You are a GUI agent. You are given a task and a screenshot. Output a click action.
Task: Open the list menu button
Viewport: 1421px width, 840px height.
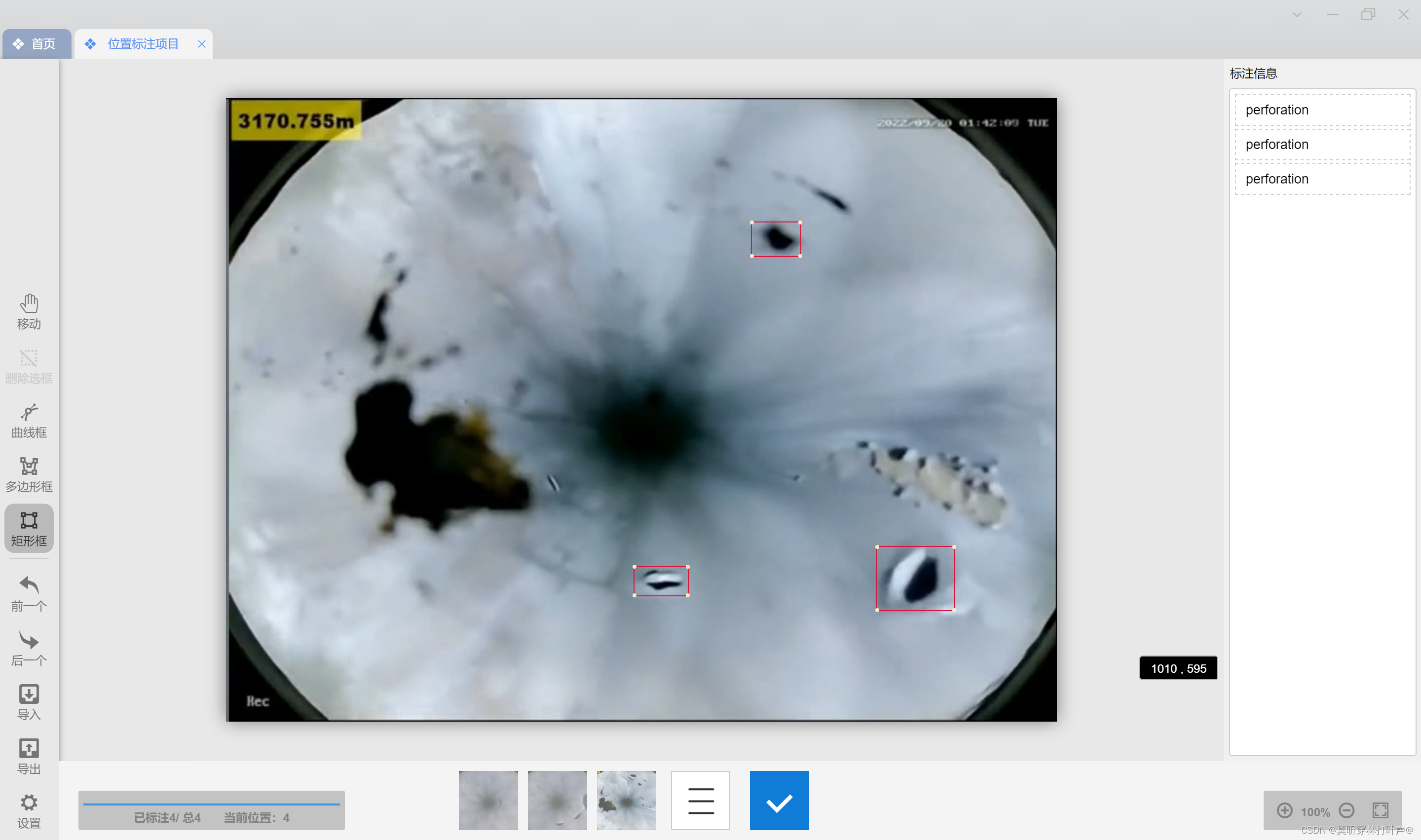coord(700,801)
